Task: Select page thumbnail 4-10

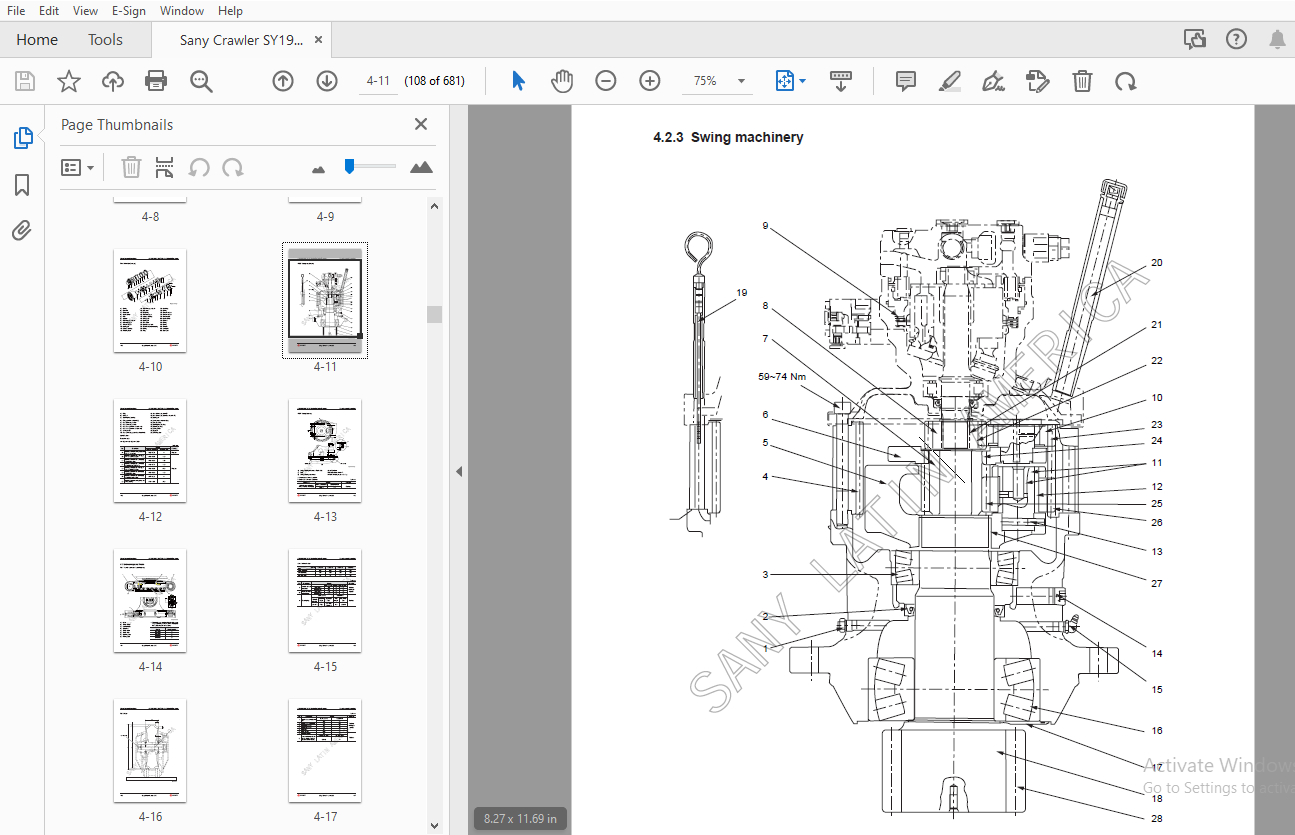Action: click(x=150, y=301)
